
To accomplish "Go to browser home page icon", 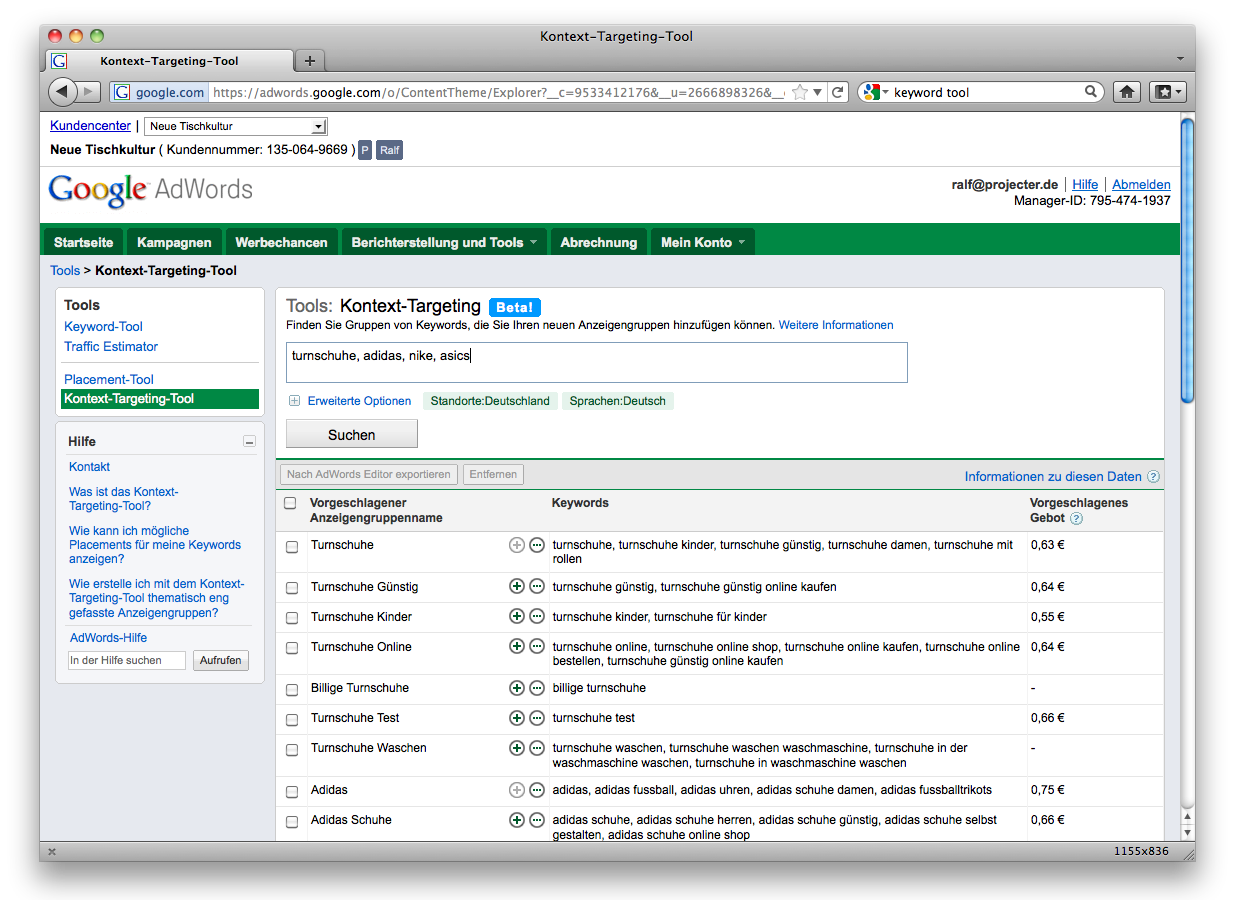I will (1127, 92).
